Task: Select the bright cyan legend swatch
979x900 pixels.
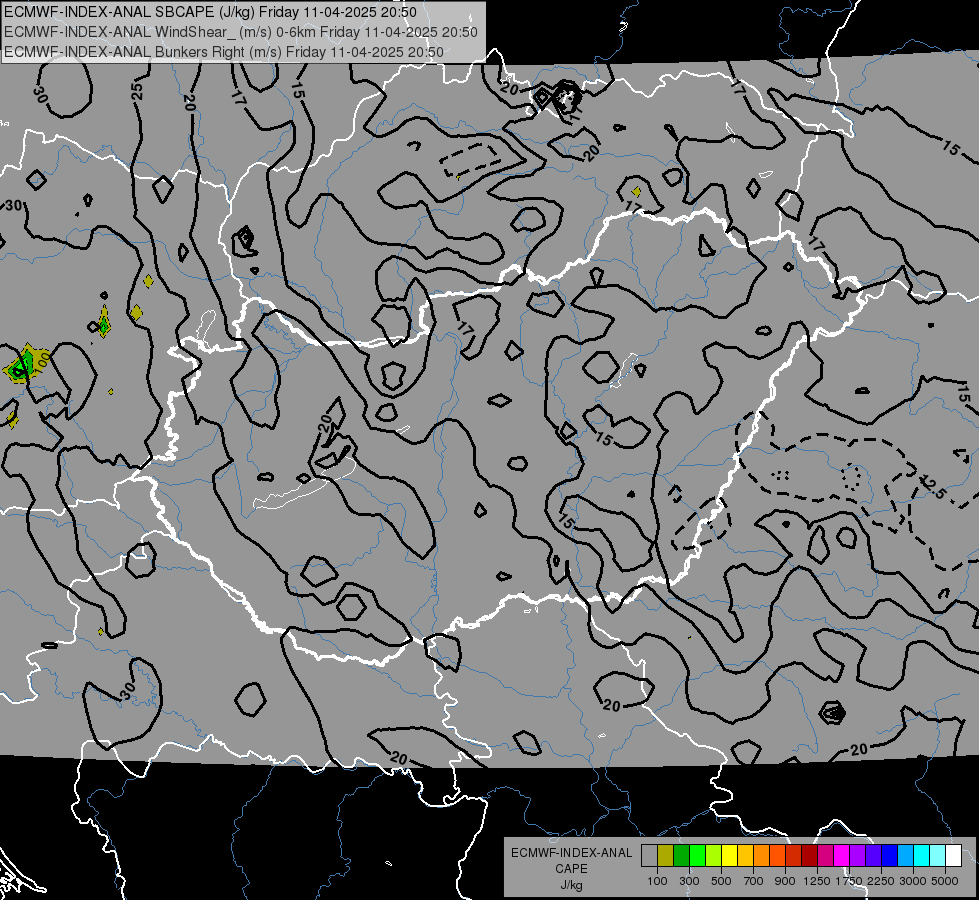Action: [922, 855]
